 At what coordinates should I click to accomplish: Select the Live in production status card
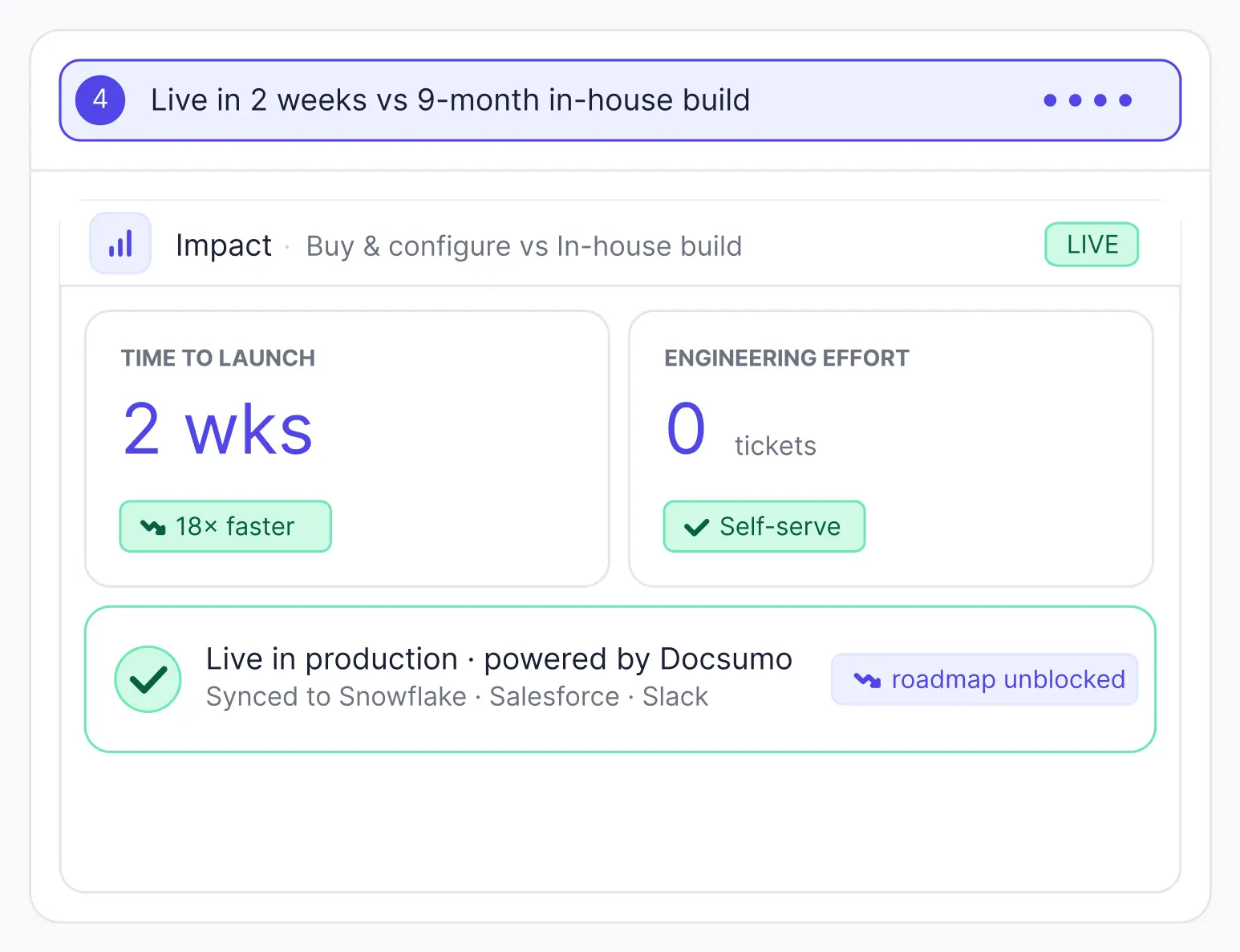(620, 679)
